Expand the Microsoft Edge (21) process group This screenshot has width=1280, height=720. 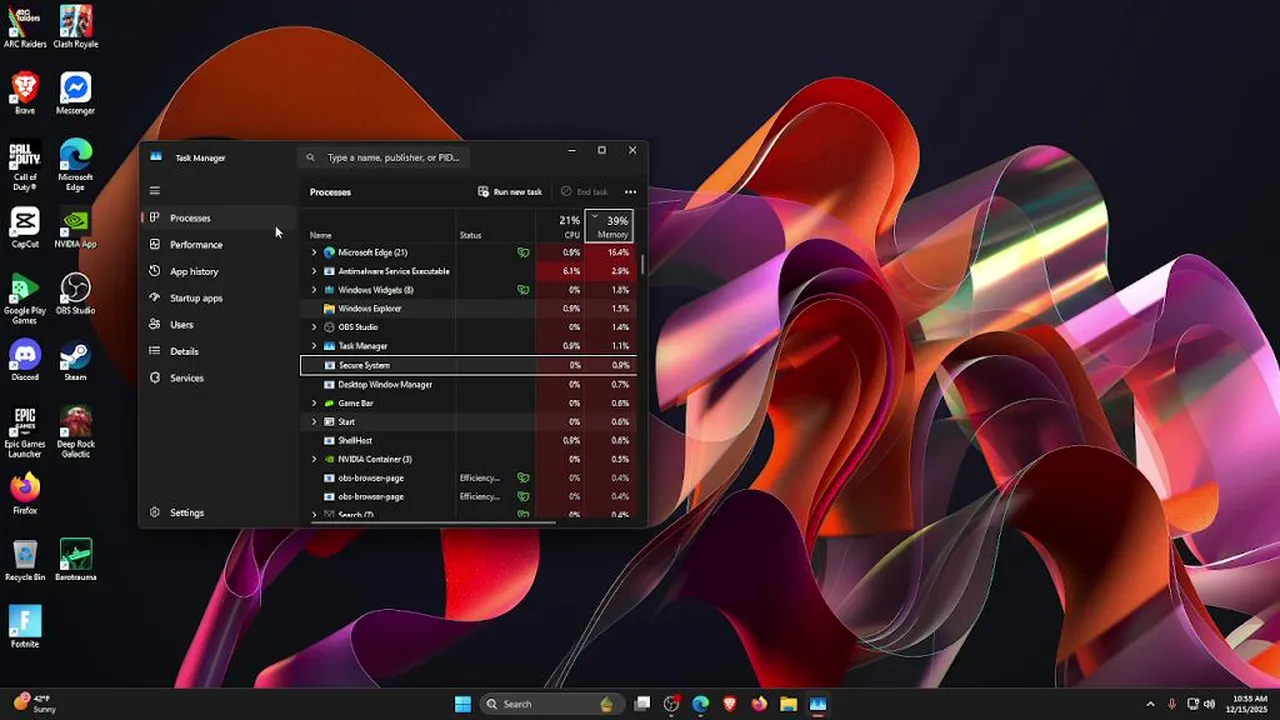(x=314, y=252)
